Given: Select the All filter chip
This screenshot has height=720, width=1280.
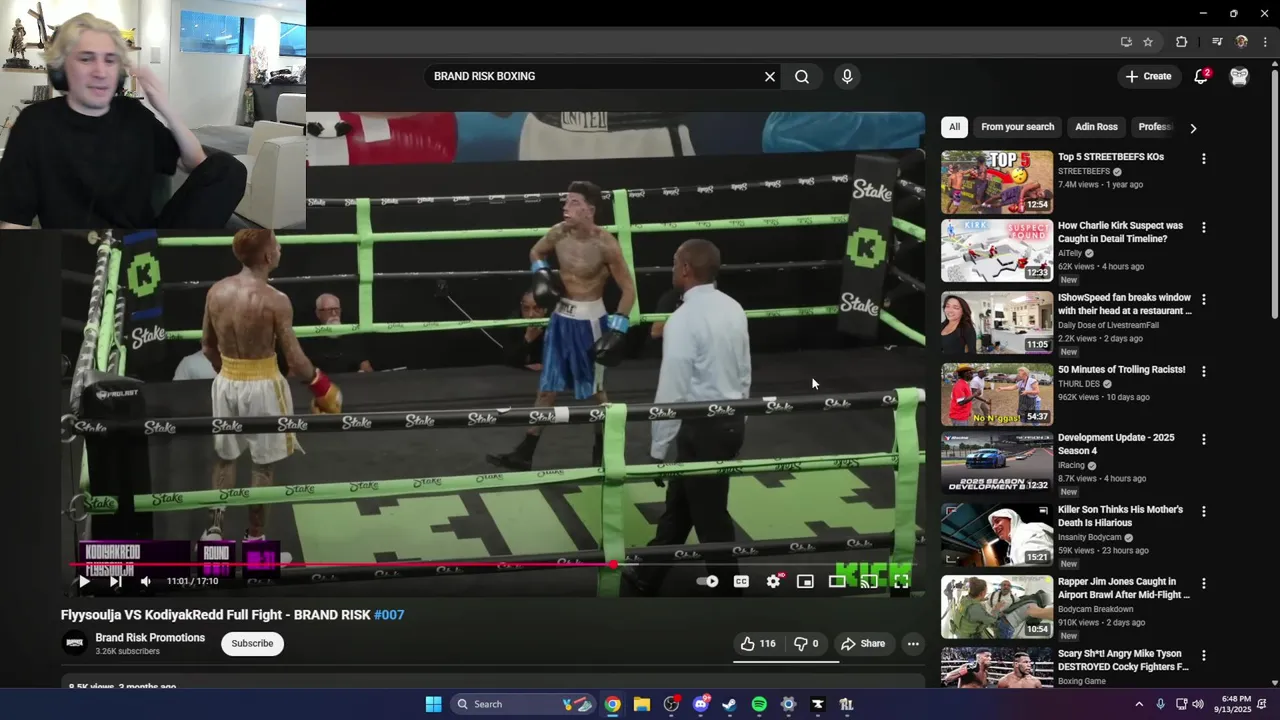Looking at the screenshot, I should (954, 127).
